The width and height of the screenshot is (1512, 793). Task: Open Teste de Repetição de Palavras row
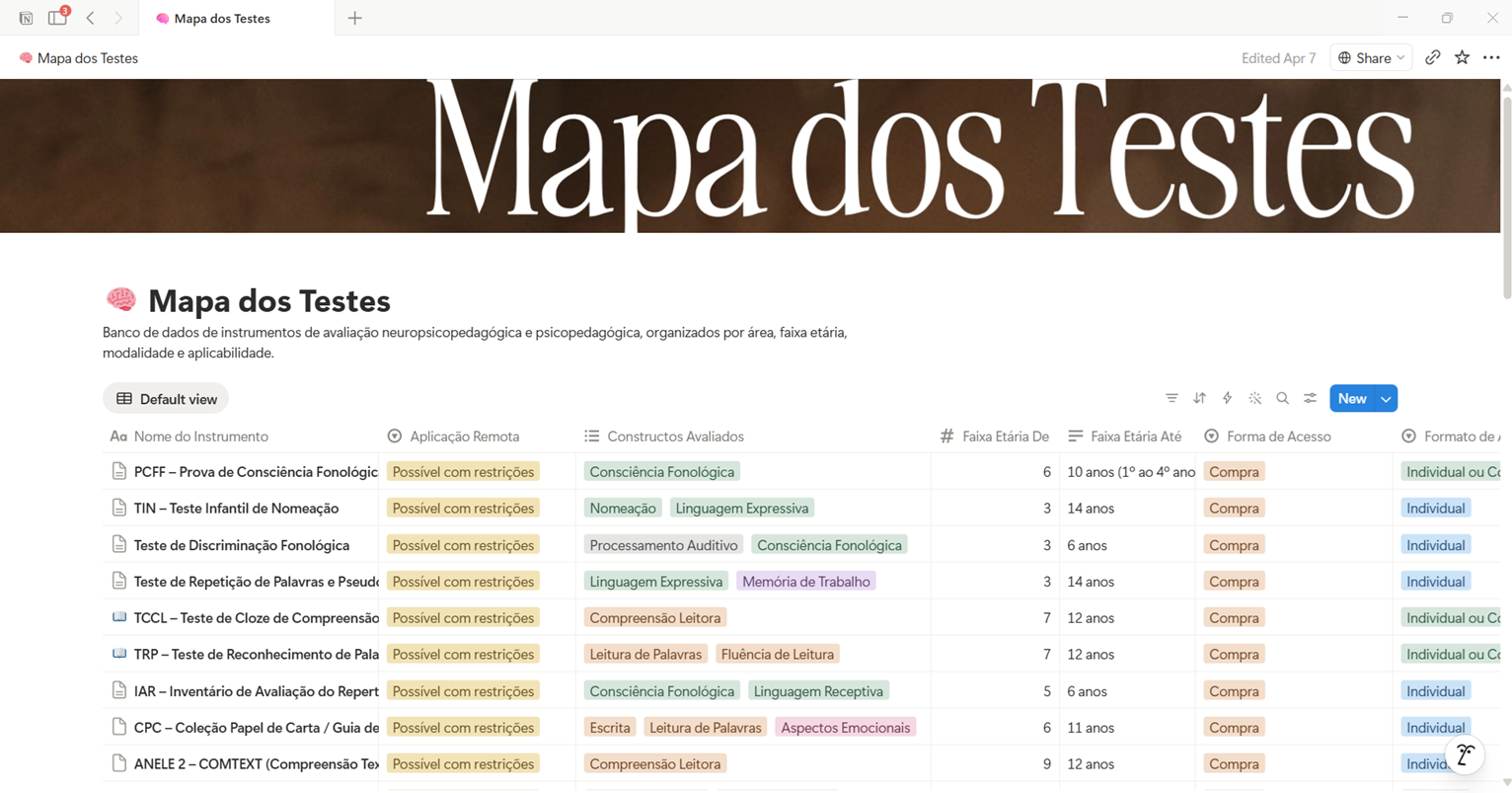pyautogui.click(x=256, y=582)
